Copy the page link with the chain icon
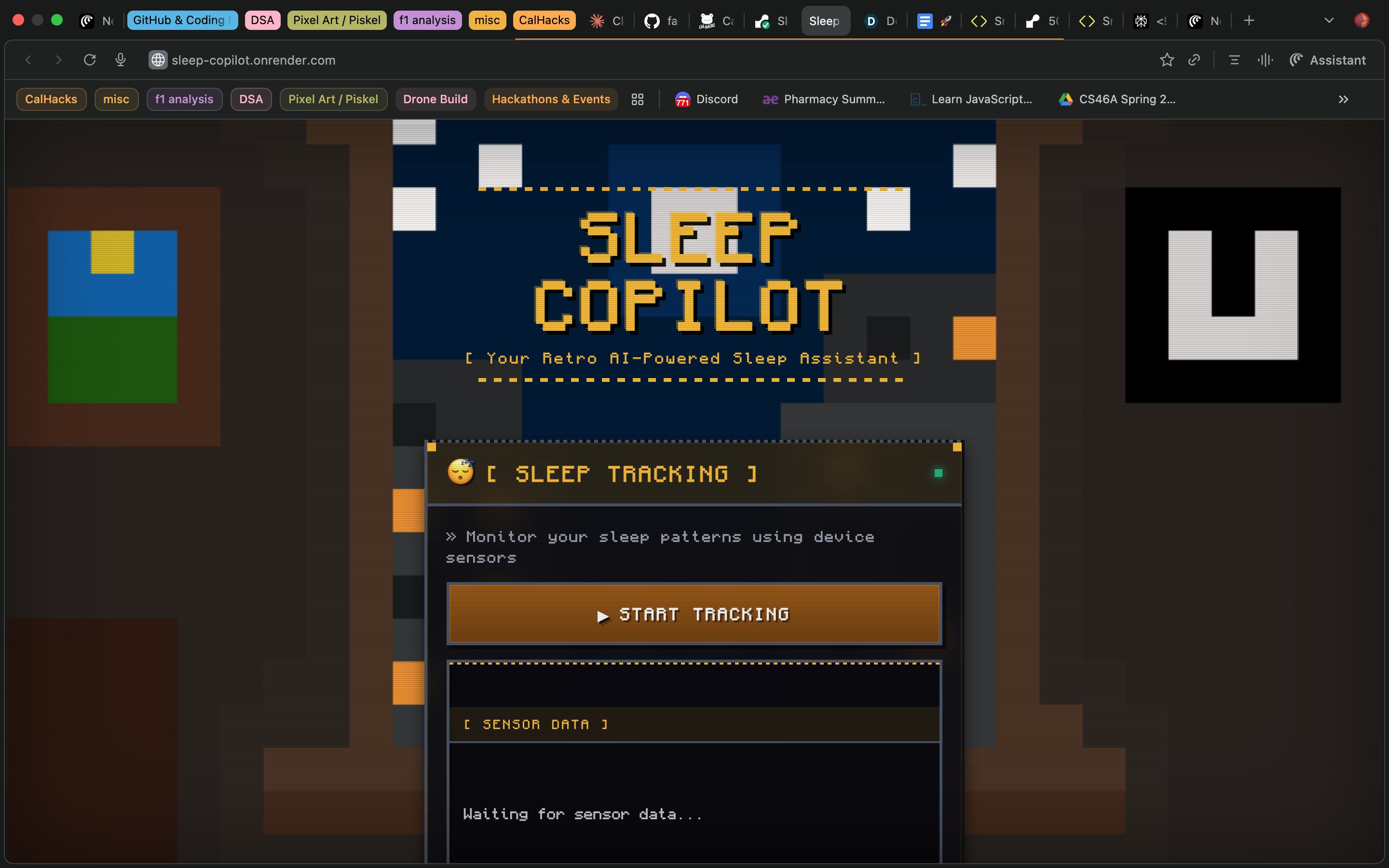1389x868 pixels. pos(1195,60)
